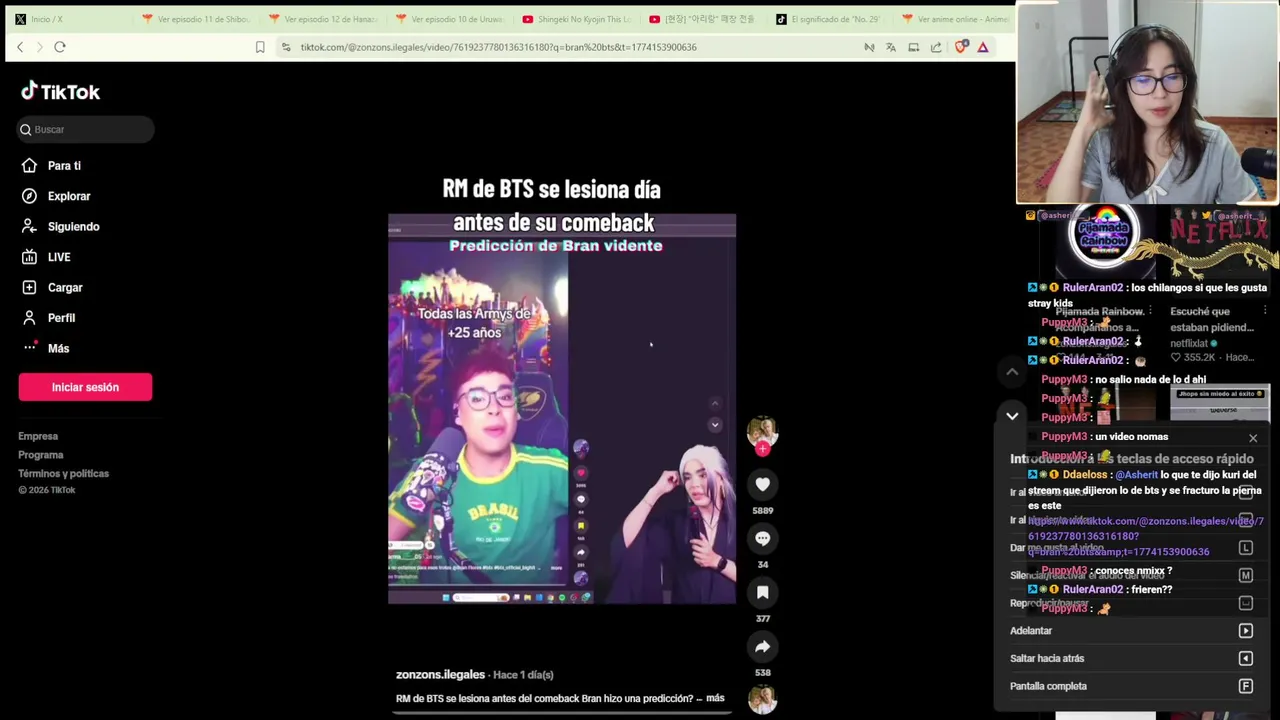Switch to 'Shingeki No Kyojin' YouTube tab

(576, 19)
